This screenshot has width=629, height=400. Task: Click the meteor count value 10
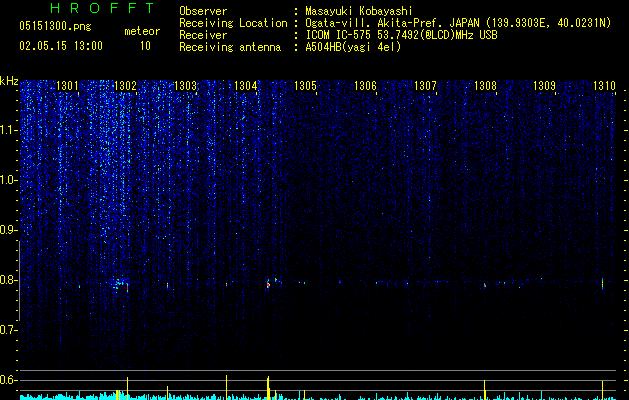pyautogui.click(x=145, y=46)
